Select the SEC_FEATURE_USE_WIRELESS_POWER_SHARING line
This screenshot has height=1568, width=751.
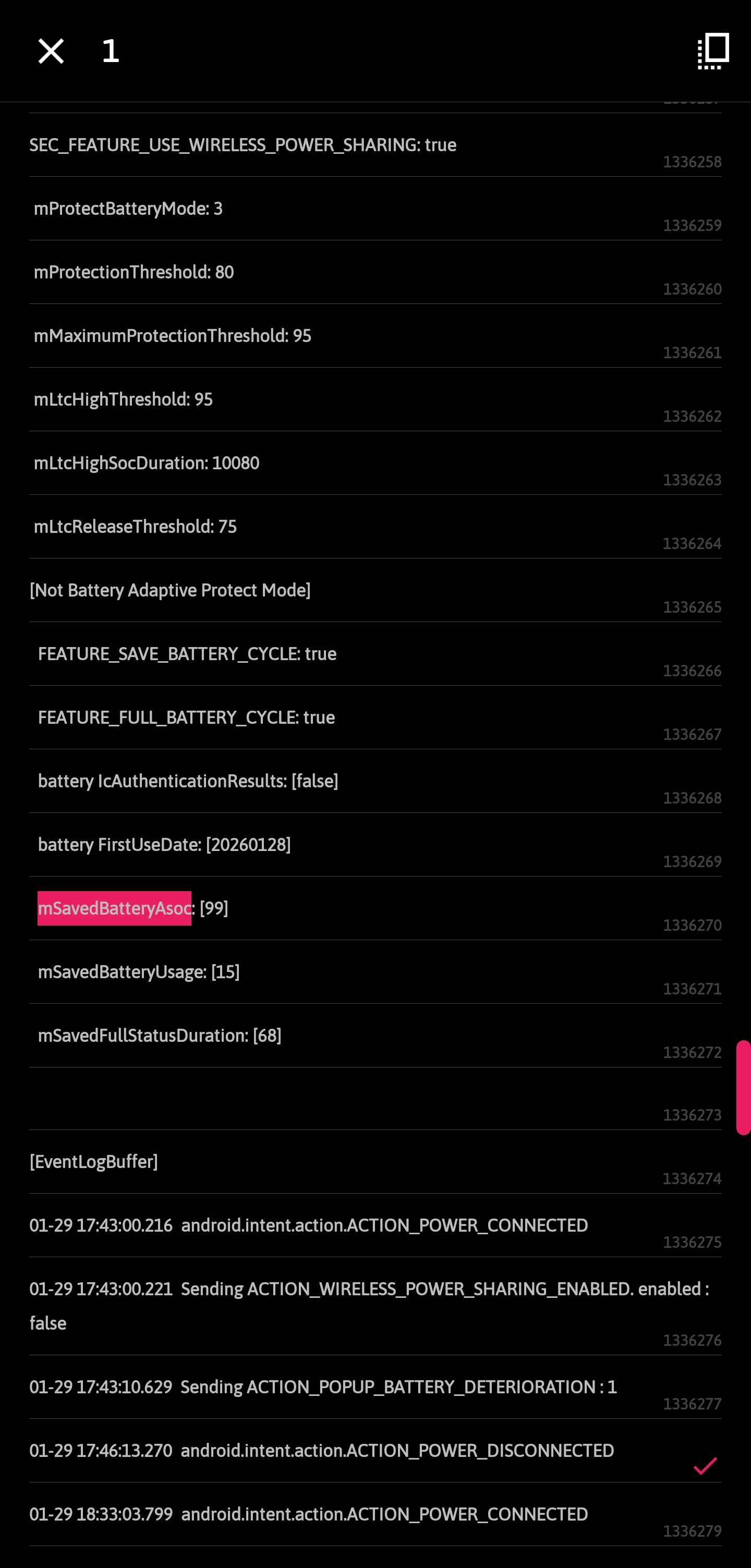(x=243, y=145)
